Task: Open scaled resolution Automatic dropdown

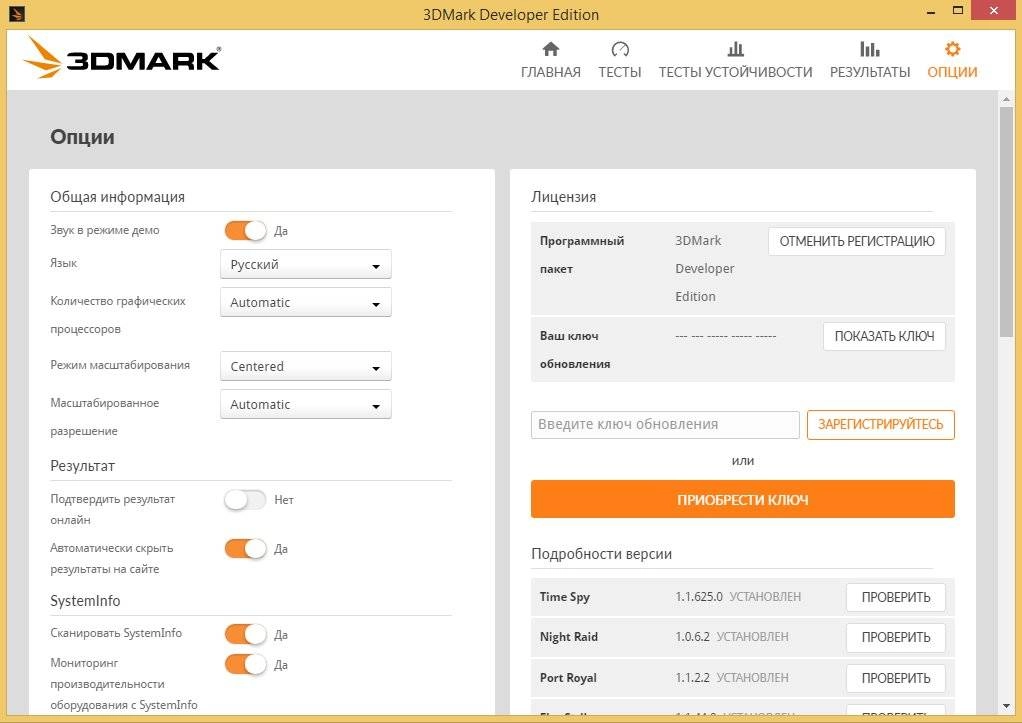Action: (x=306, y=404)
